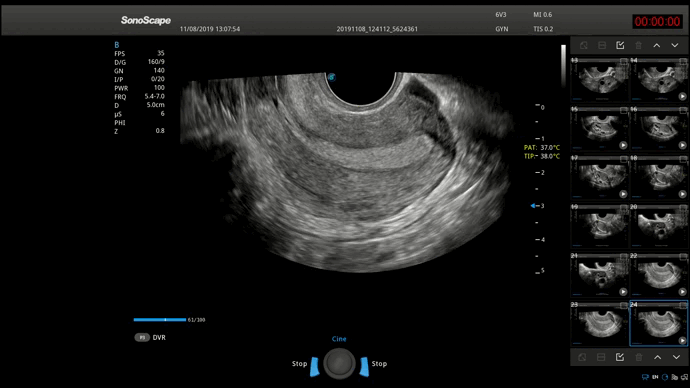Tick the selection checkbox on thumbnail 14
This screenshot has height=388, width=690.
[683, 61]
